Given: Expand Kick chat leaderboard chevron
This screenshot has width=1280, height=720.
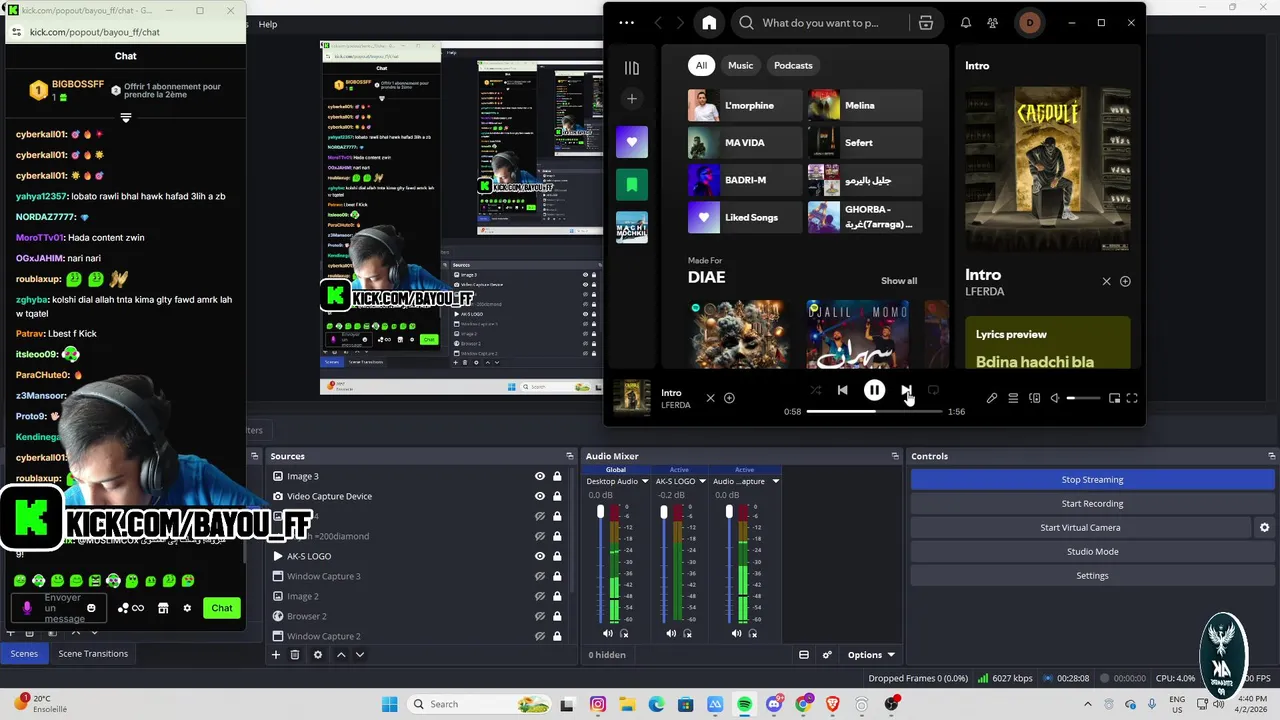Looking at the screenshot, I should pos(126,117).
